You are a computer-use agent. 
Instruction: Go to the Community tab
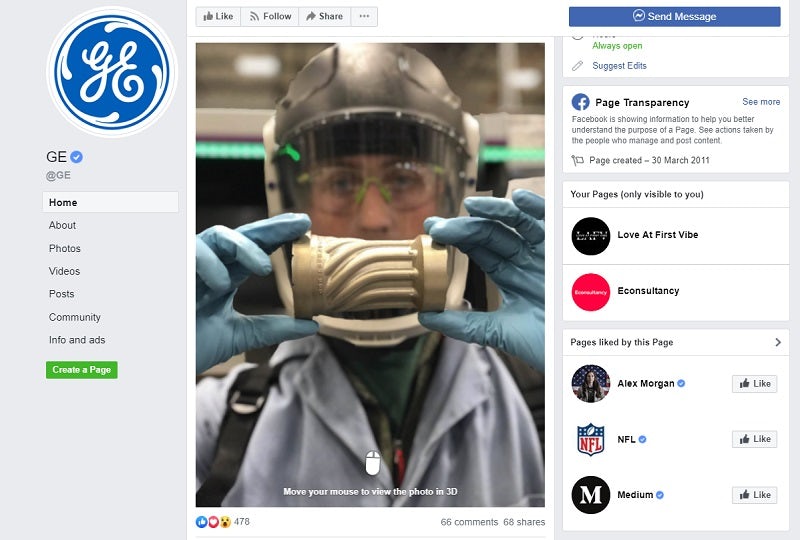click(74, 317)
